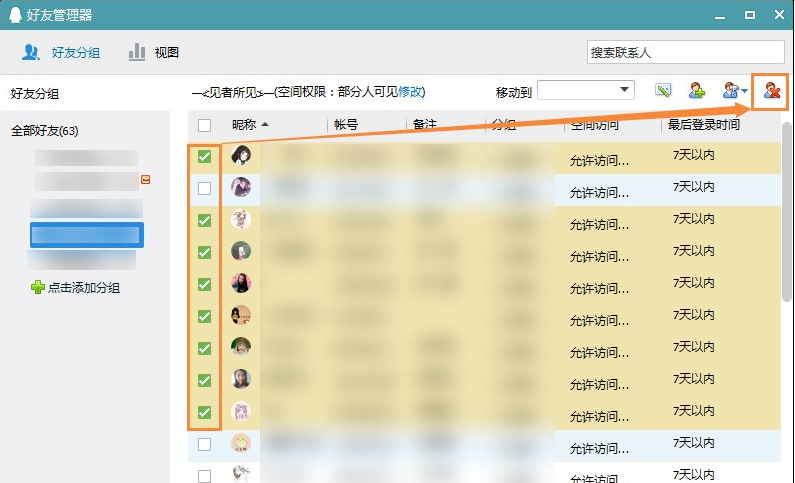The width and height of the screenshot is (795, 483).
Task: Maximize the 好友管理器 window
Action: [x=749, y=15]
